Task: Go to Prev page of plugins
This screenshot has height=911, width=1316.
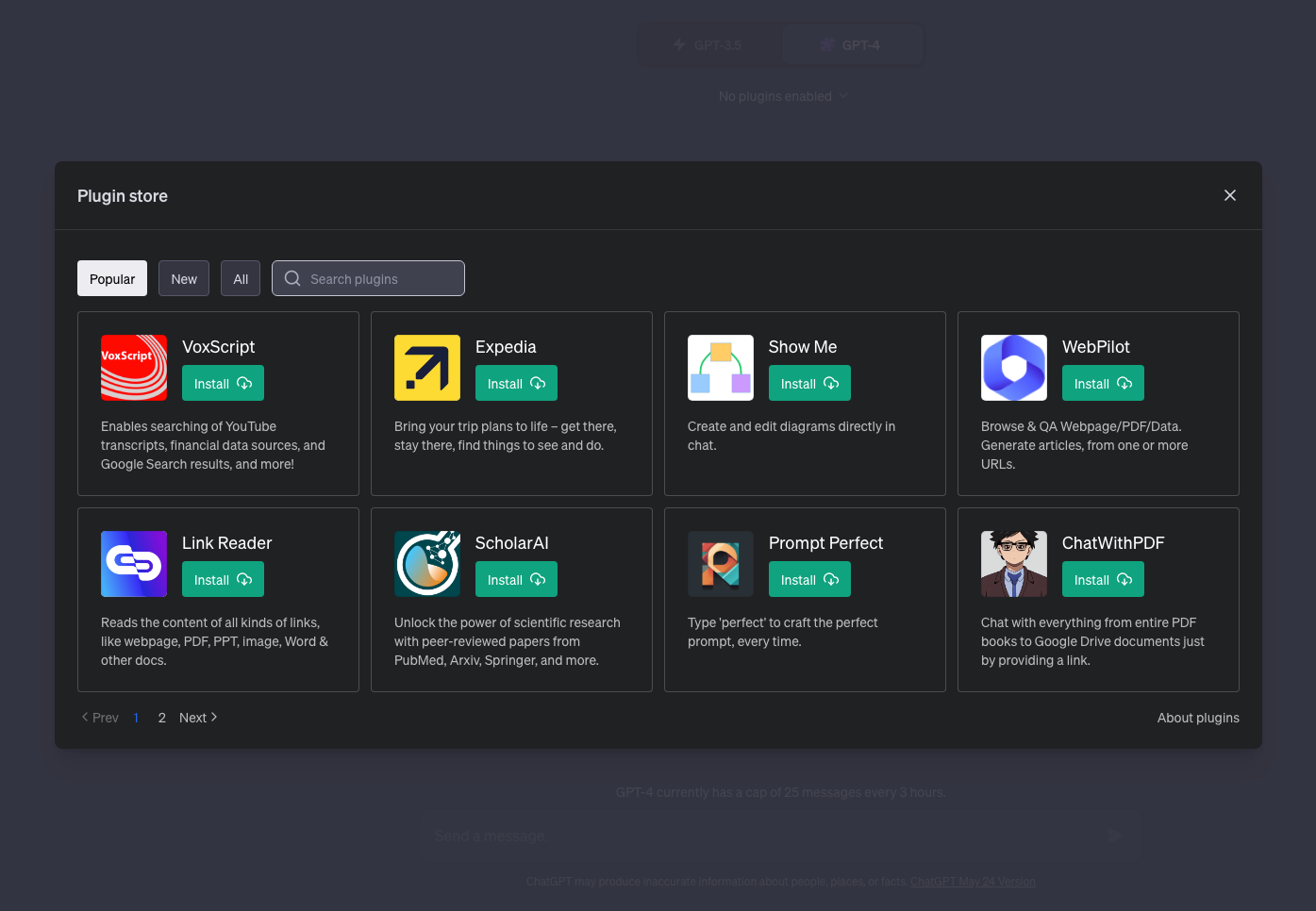Action: point(100,718)
